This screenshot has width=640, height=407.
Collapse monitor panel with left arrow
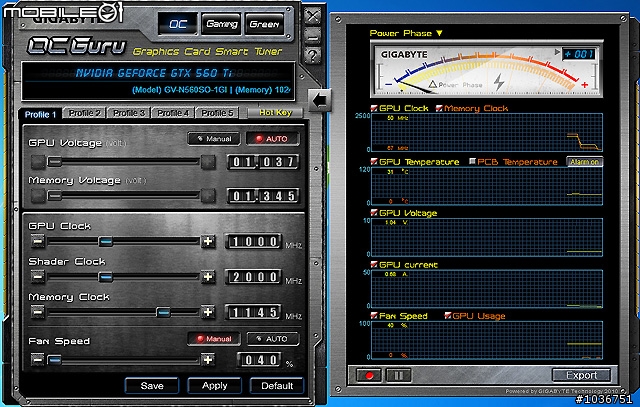coord(319,100)
